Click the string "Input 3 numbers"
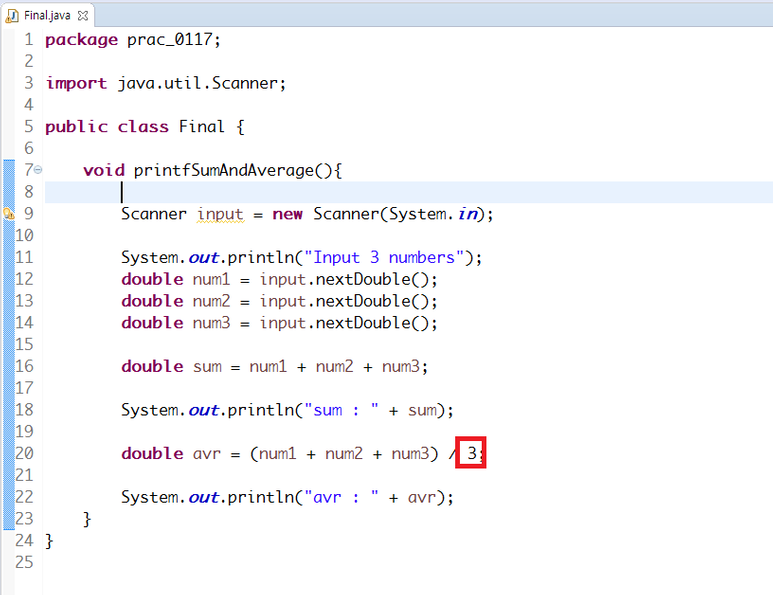This screenshot has height=595, width=773. tap(384, 257)
